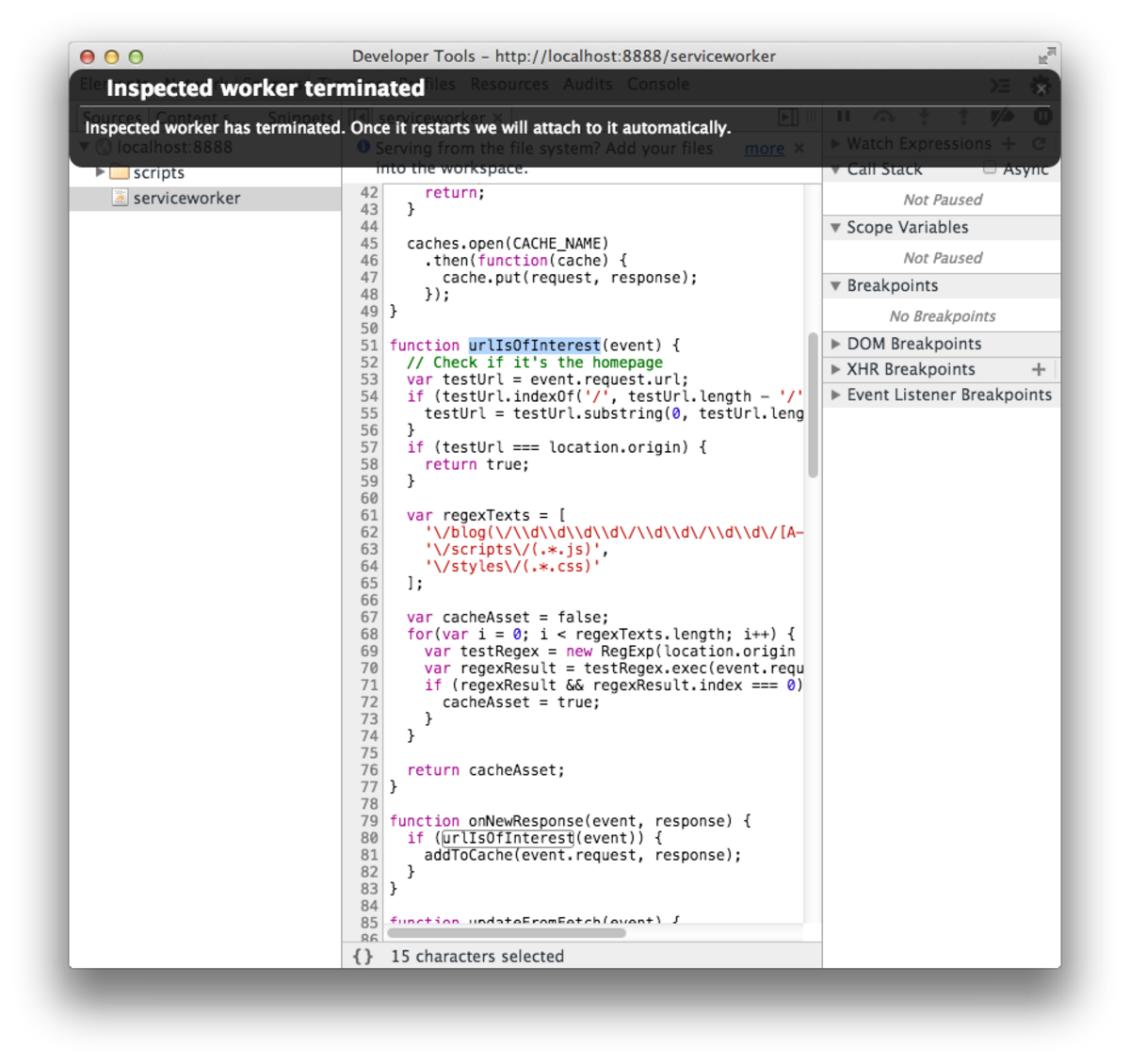The width and height of the screenshot is (1130, 1064).
Task: Show the console drawer icon
Action: tap(1000, 86)
